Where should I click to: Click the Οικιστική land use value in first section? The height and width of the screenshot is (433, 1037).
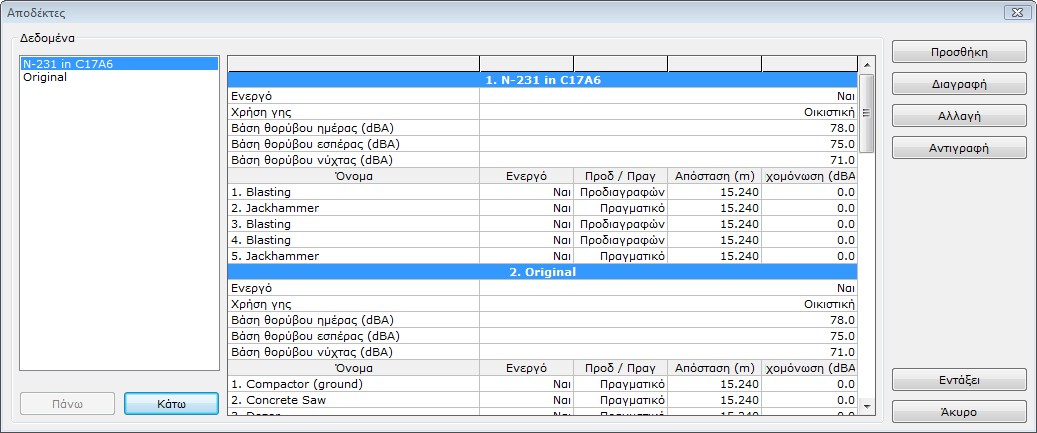pyautogui.click(x=828, y=112)
